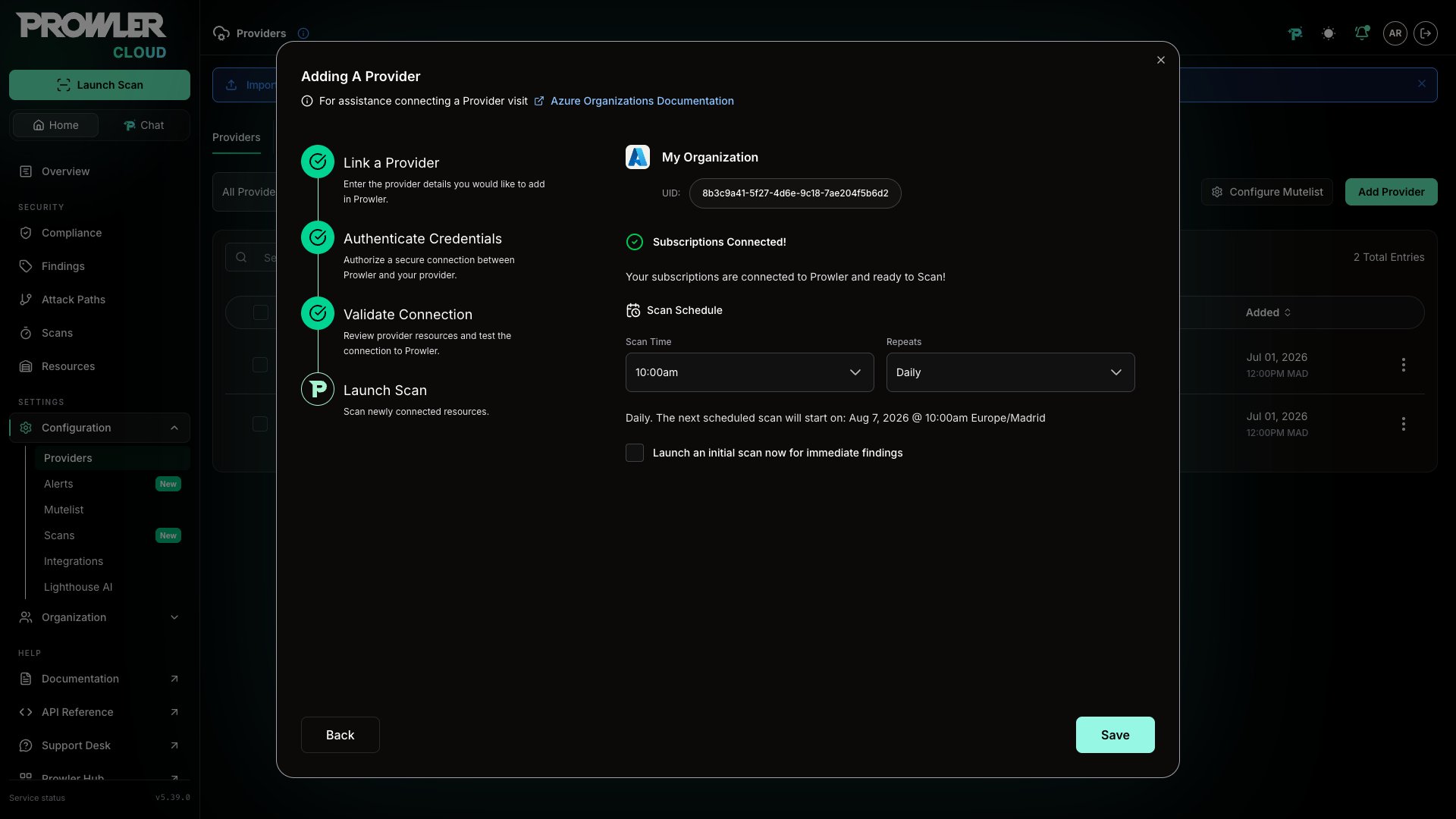
Task: Open Documentation external link
Action: point(99,679)
